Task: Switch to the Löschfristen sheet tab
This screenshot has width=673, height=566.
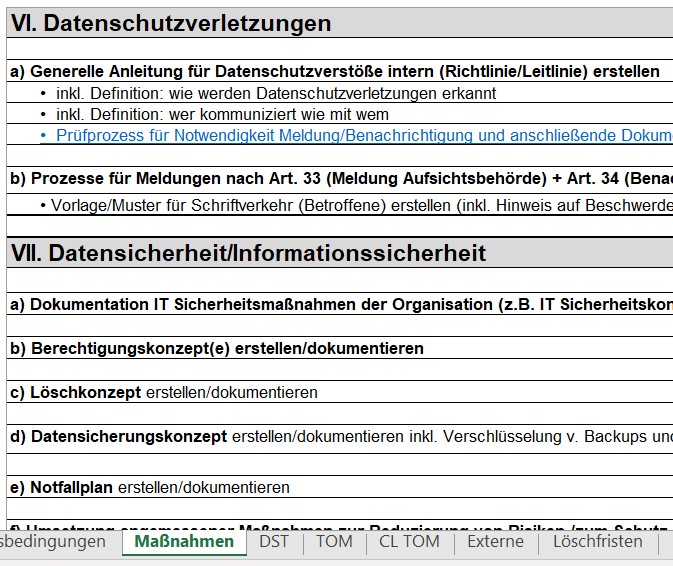Action: pos(598,541)
